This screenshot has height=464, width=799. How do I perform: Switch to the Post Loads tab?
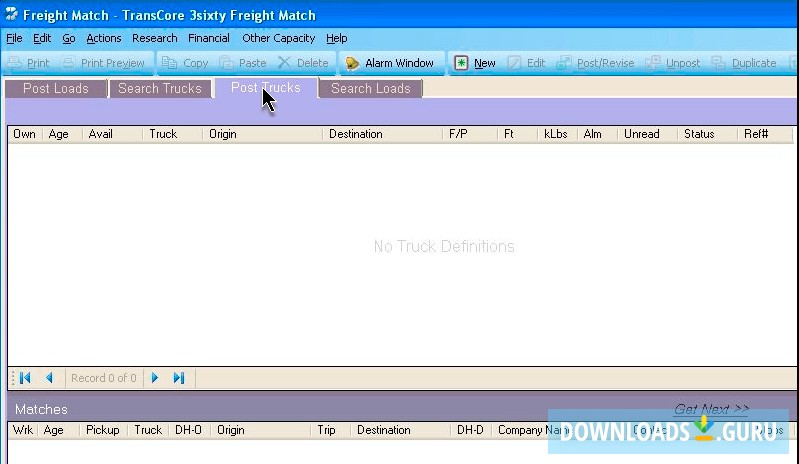56,89
